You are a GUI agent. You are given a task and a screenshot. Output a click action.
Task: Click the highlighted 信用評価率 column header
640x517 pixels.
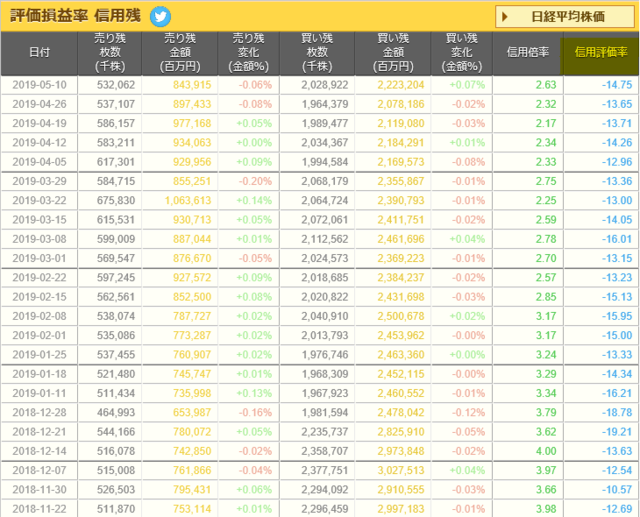coord(598,51)
